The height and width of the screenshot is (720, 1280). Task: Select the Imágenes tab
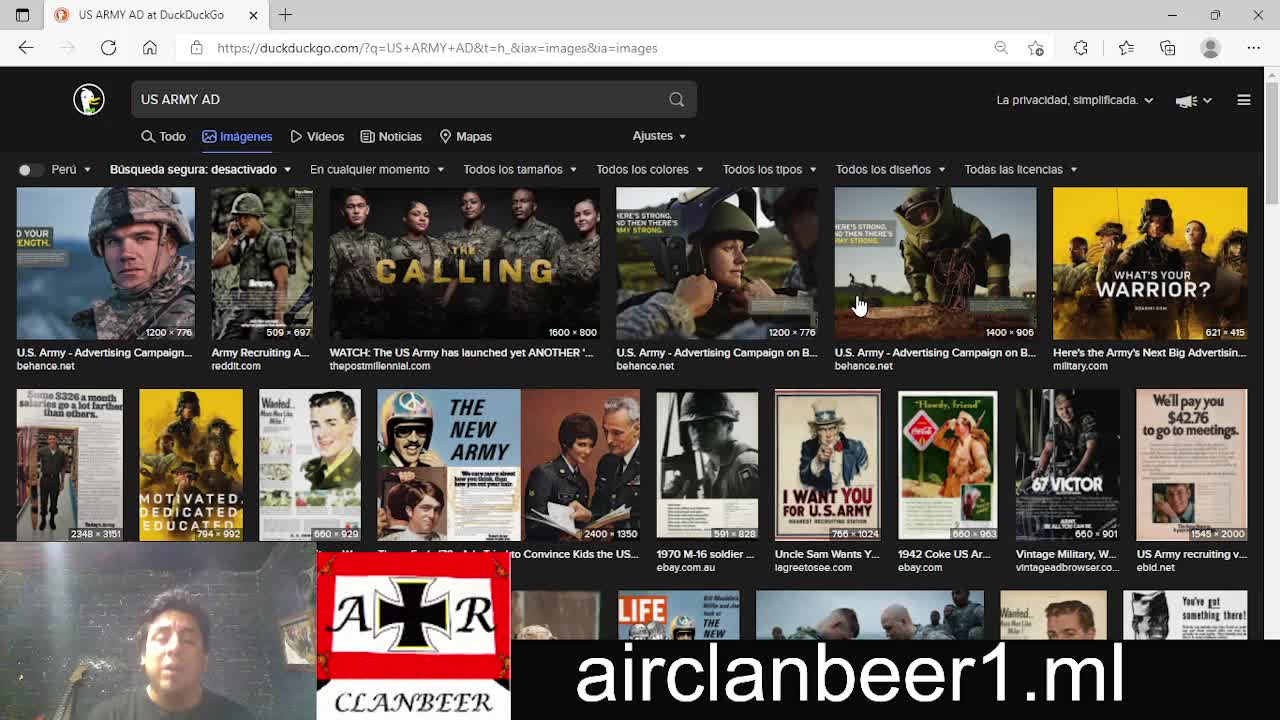237,136
